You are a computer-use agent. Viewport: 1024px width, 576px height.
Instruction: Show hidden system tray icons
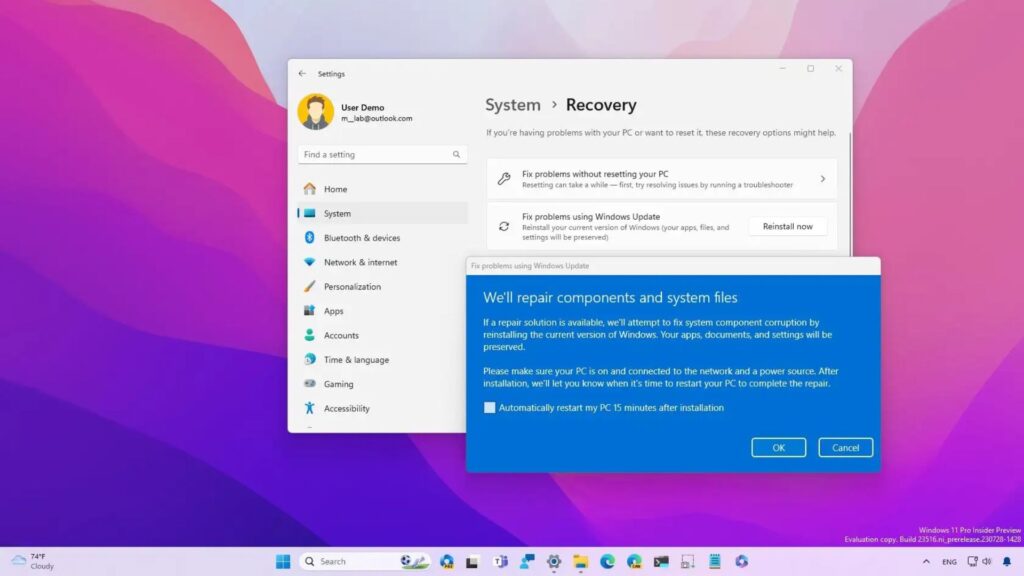pyautogui.click(x=925, y=562)
